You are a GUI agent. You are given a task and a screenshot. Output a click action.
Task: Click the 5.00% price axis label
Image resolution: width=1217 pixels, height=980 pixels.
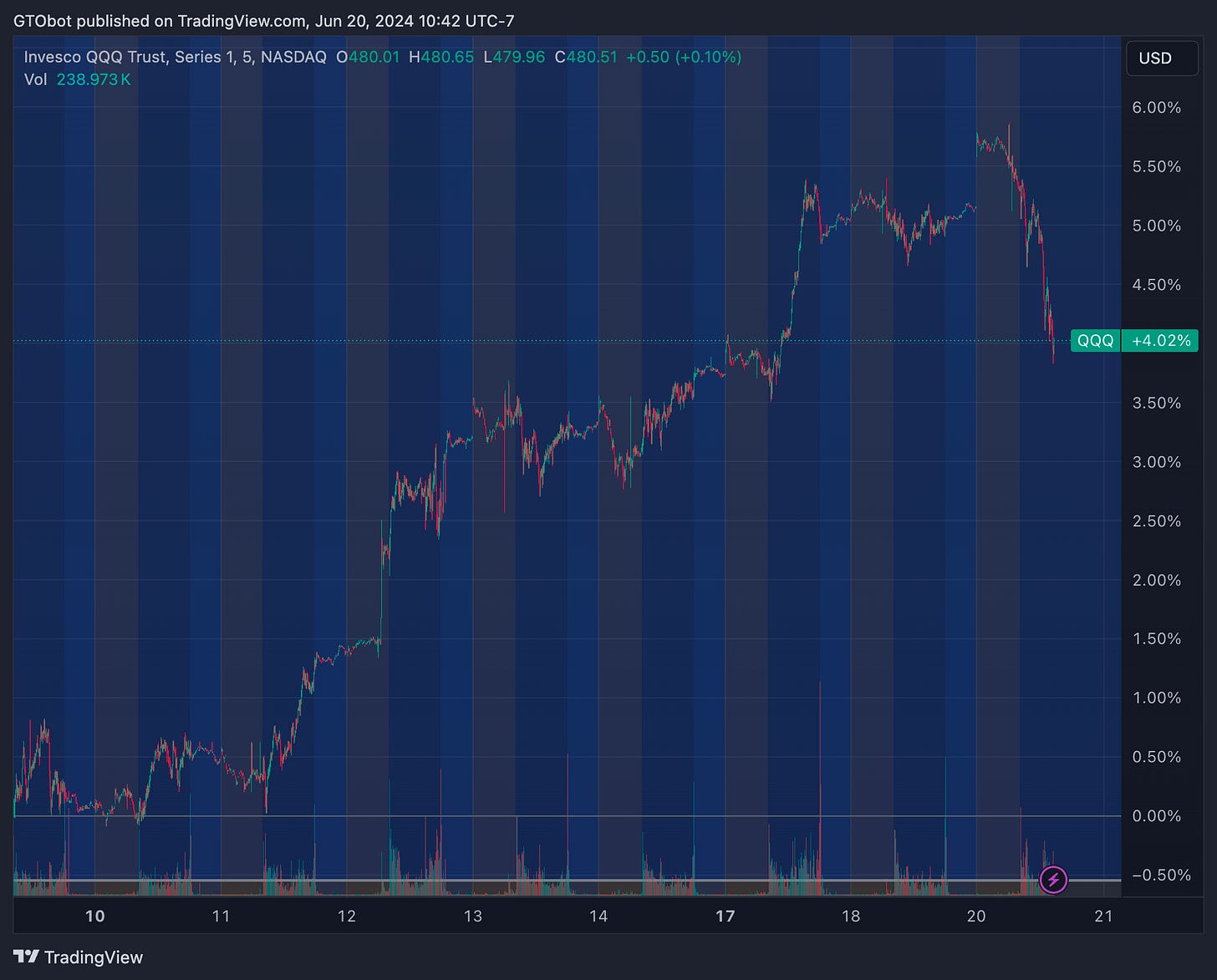point(1157,226)
